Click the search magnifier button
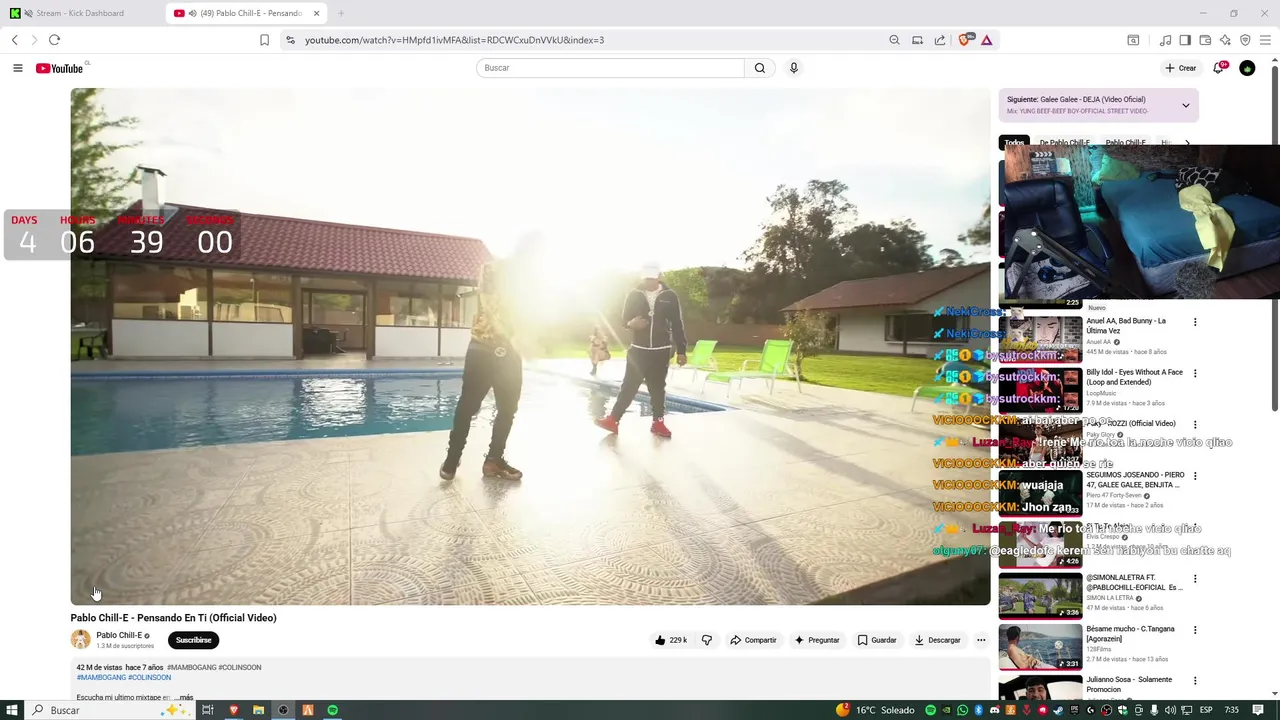This screenshot has height=720, width=1280. point(760,68)
